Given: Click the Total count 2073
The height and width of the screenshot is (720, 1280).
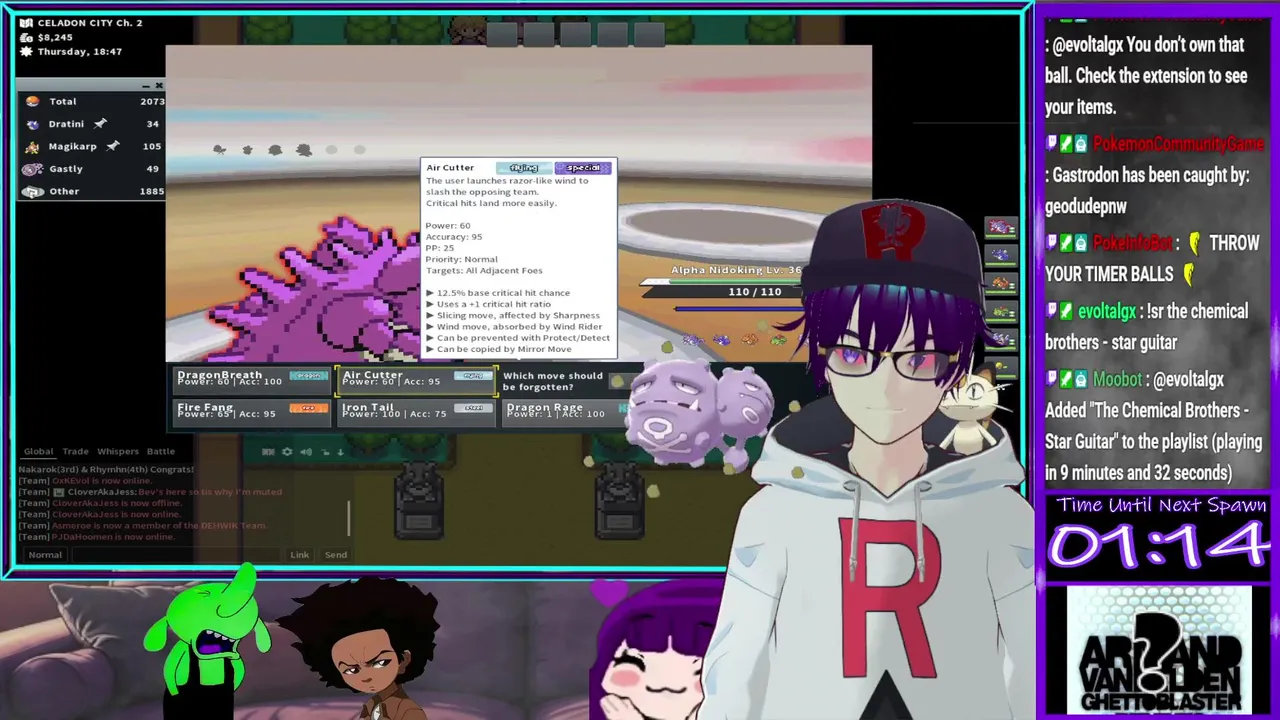Looking at the screenshot, I should coord(152,101).
